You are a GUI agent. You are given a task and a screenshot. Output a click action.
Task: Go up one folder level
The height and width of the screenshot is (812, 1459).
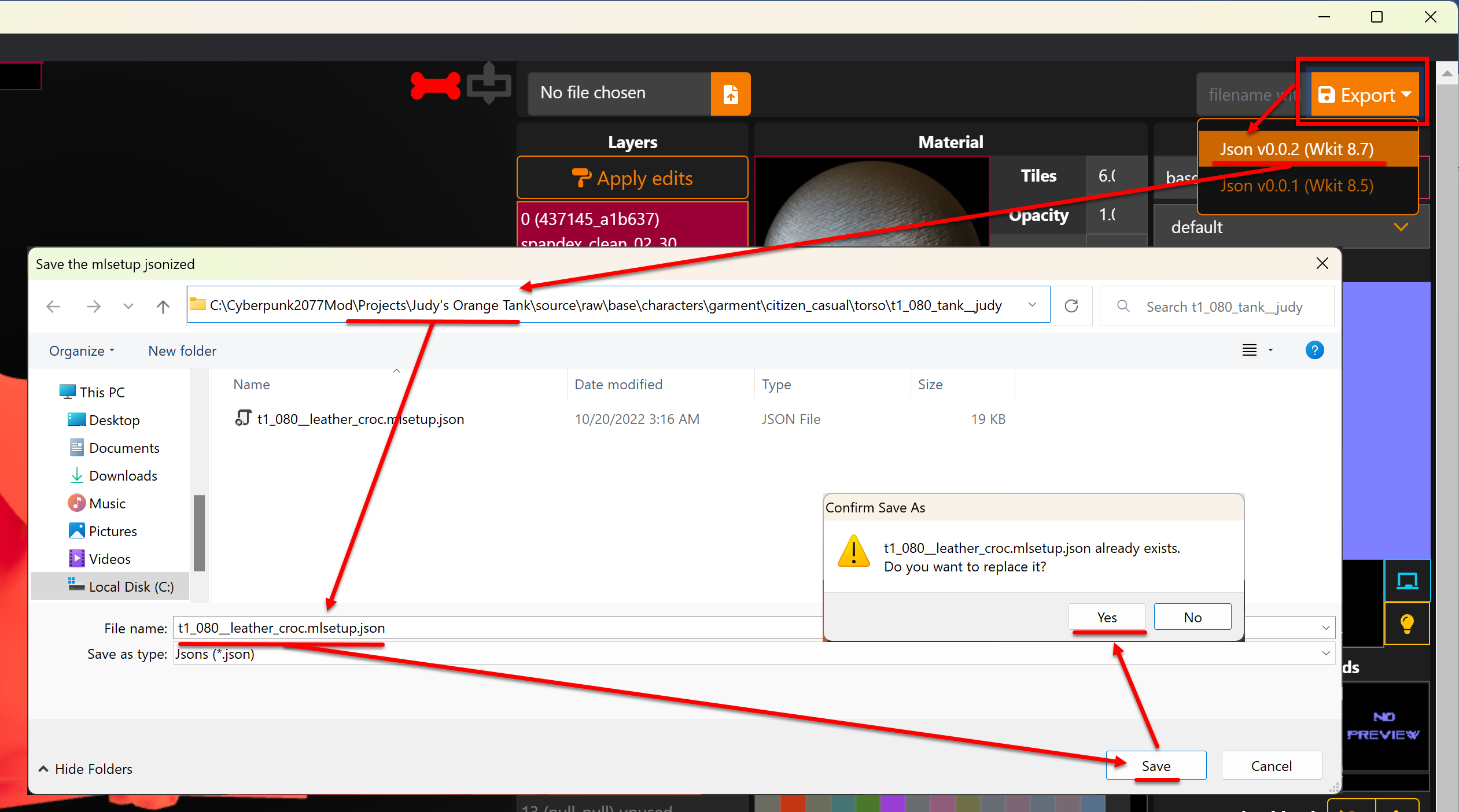click(x=163, y=306)
